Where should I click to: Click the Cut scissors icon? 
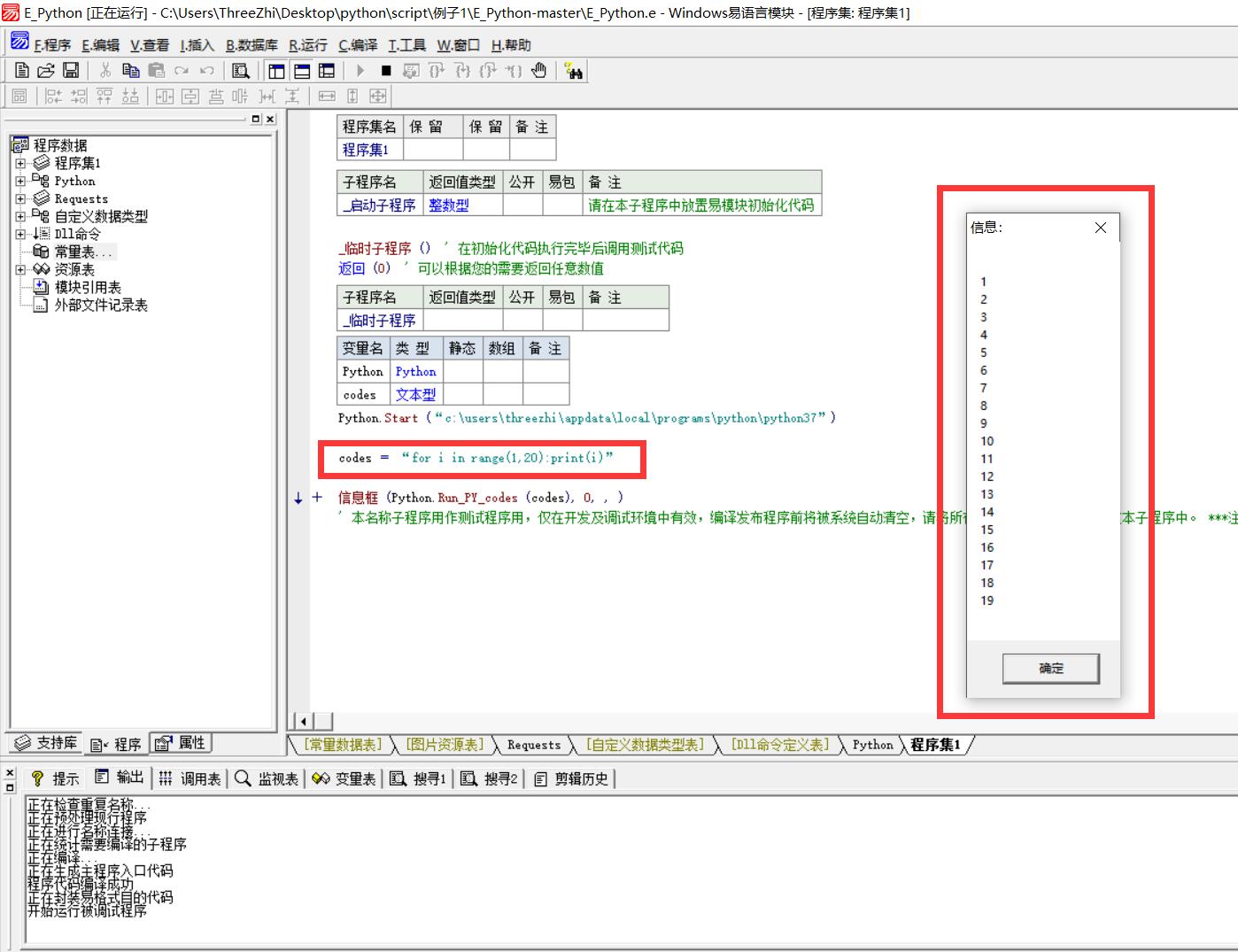105,71
